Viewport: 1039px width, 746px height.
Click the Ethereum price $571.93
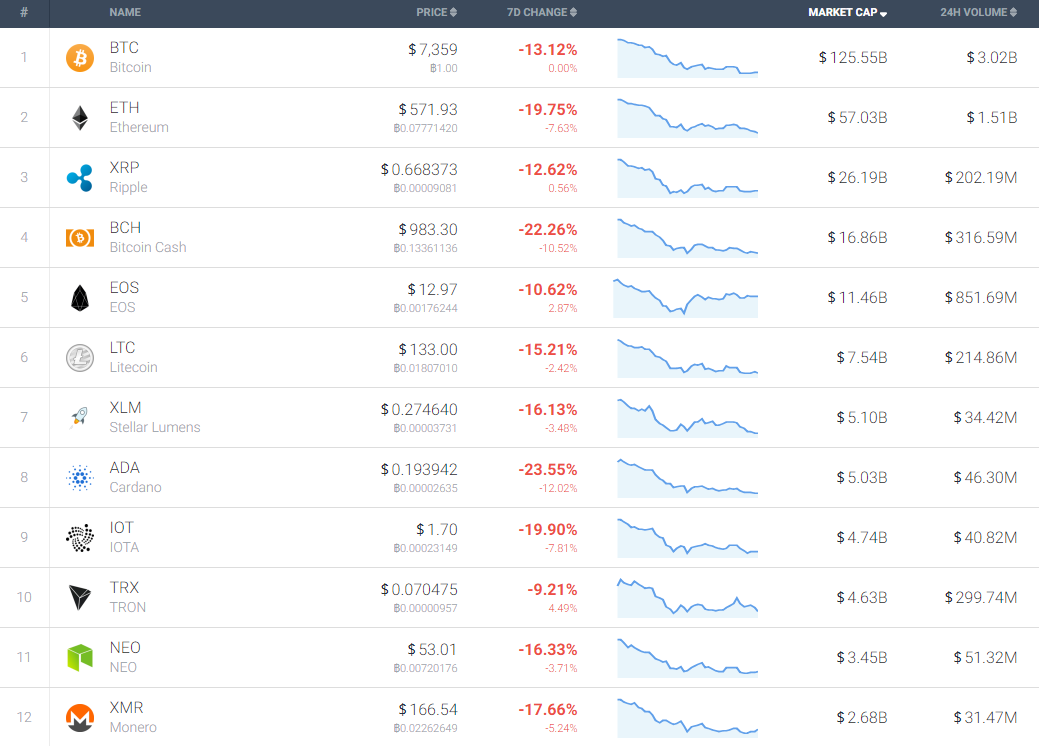click(428, 109)
